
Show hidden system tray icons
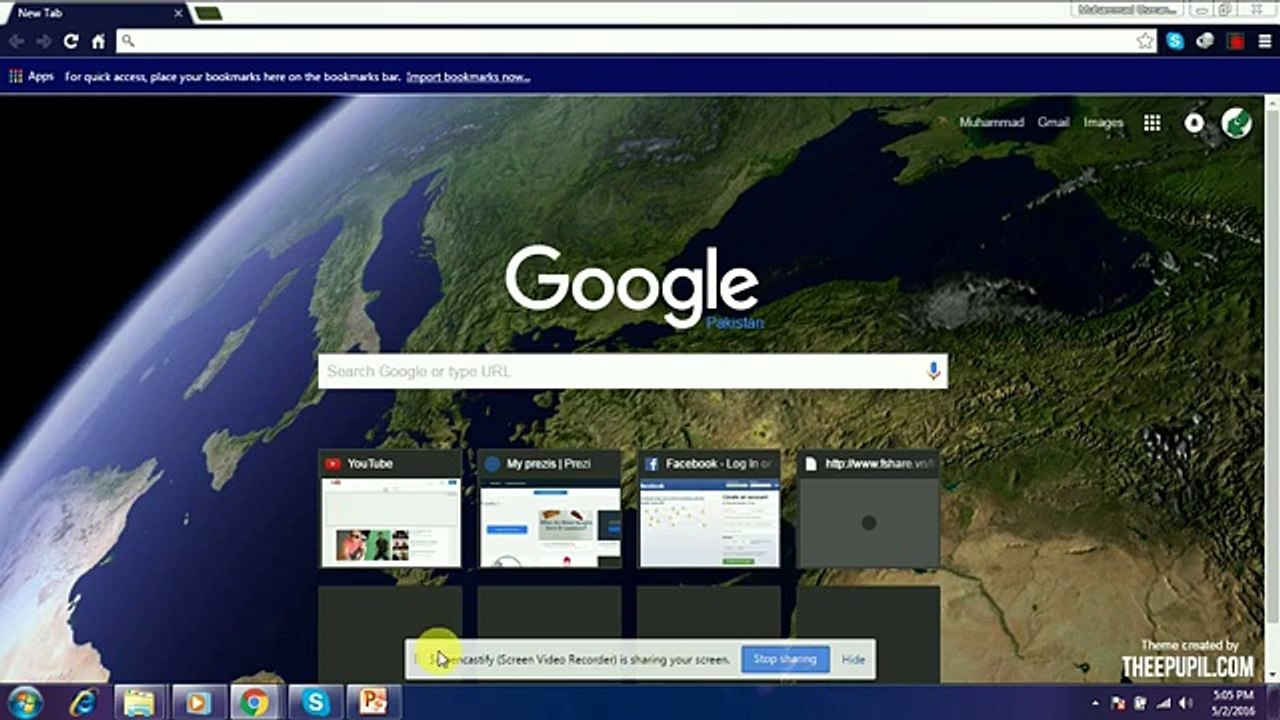[1097, 703]
